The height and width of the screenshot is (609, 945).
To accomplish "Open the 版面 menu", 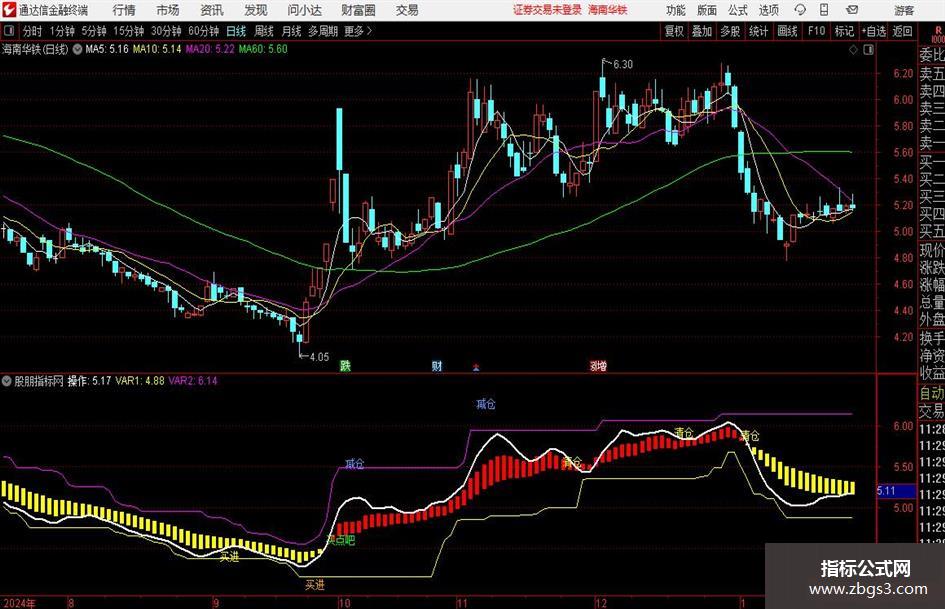I will [706, 10].
